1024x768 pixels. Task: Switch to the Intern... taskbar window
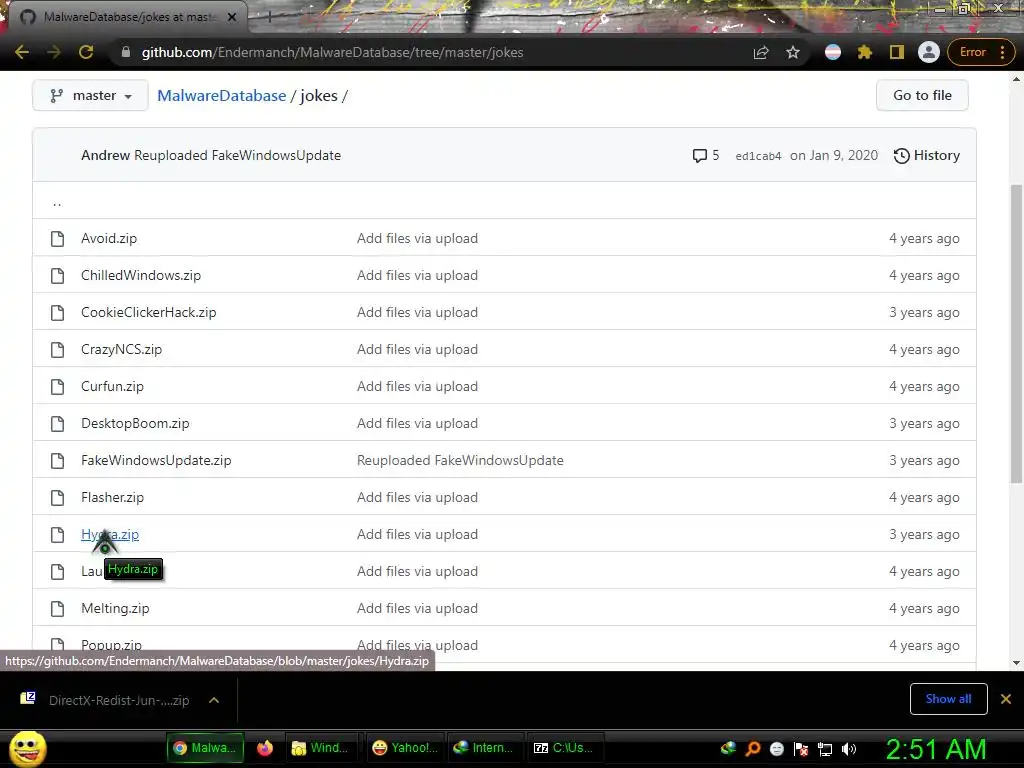485,748
